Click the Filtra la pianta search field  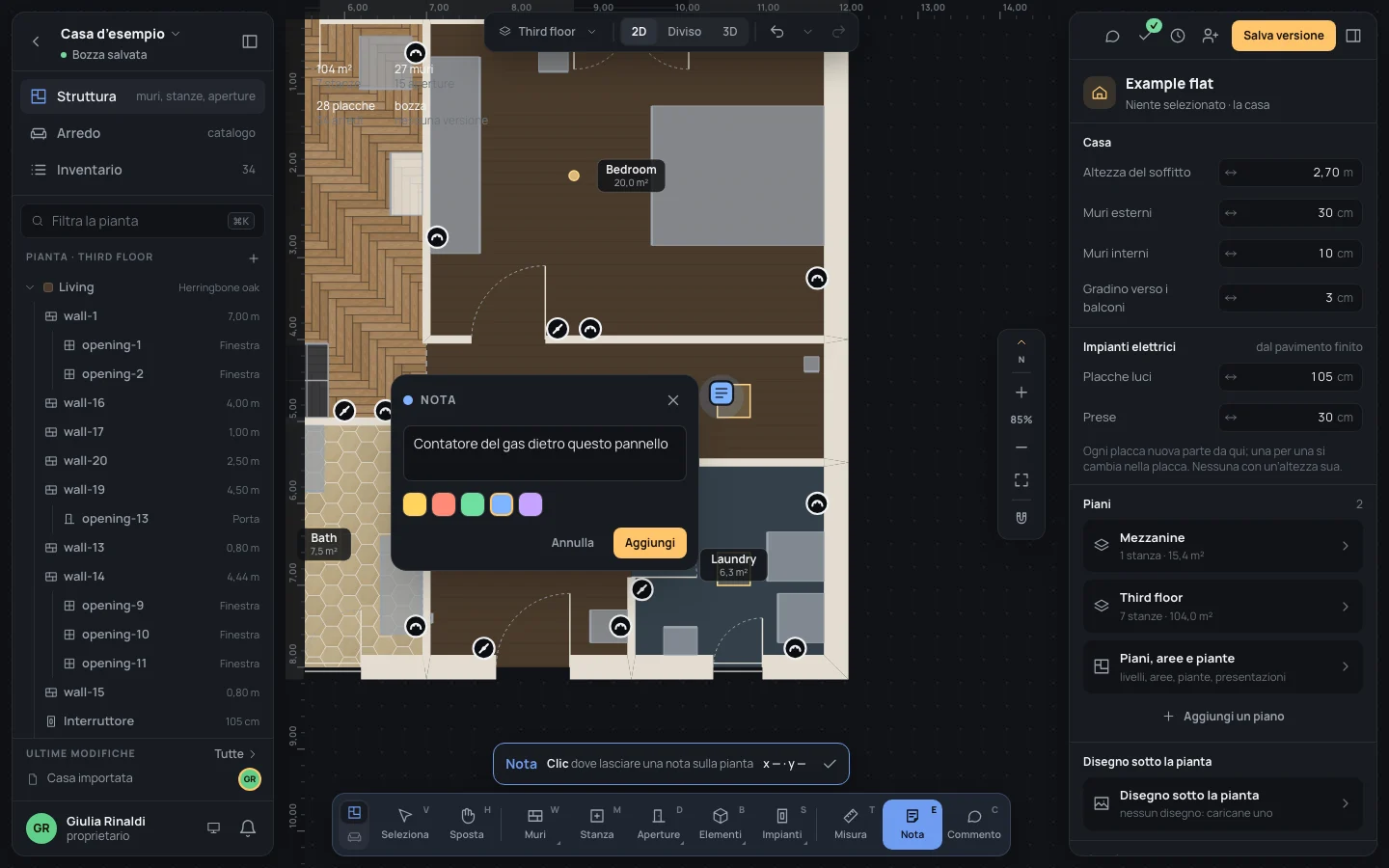coord(143,221)
